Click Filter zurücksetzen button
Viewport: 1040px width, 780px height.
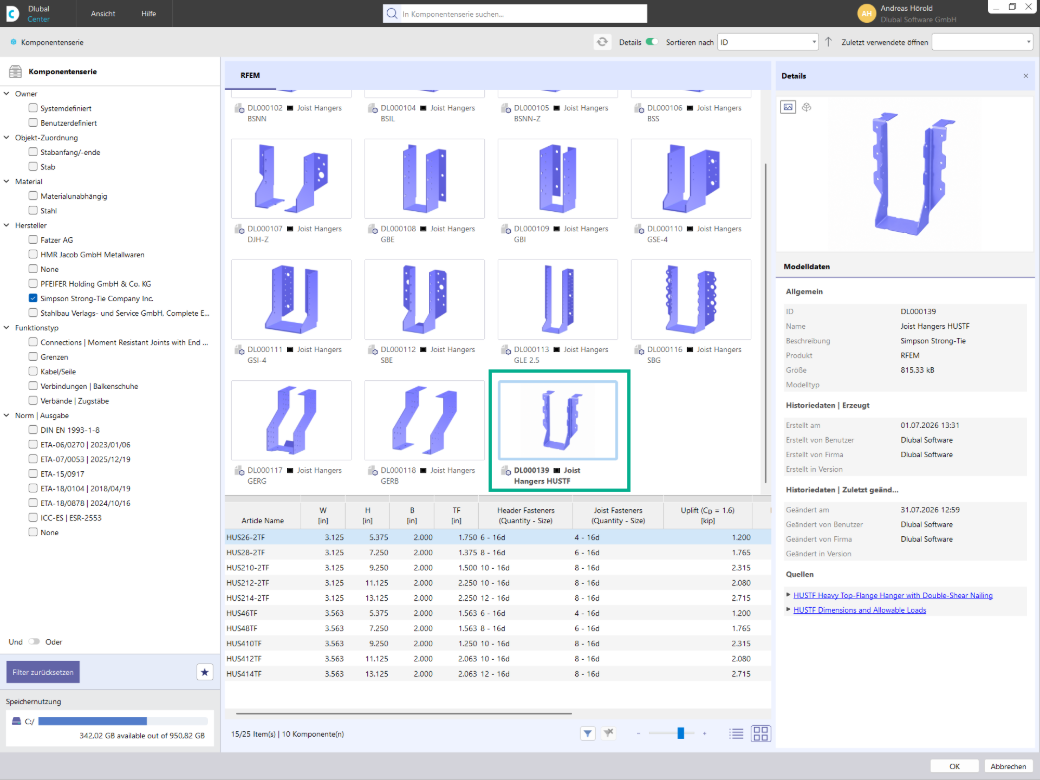(43, 672)
